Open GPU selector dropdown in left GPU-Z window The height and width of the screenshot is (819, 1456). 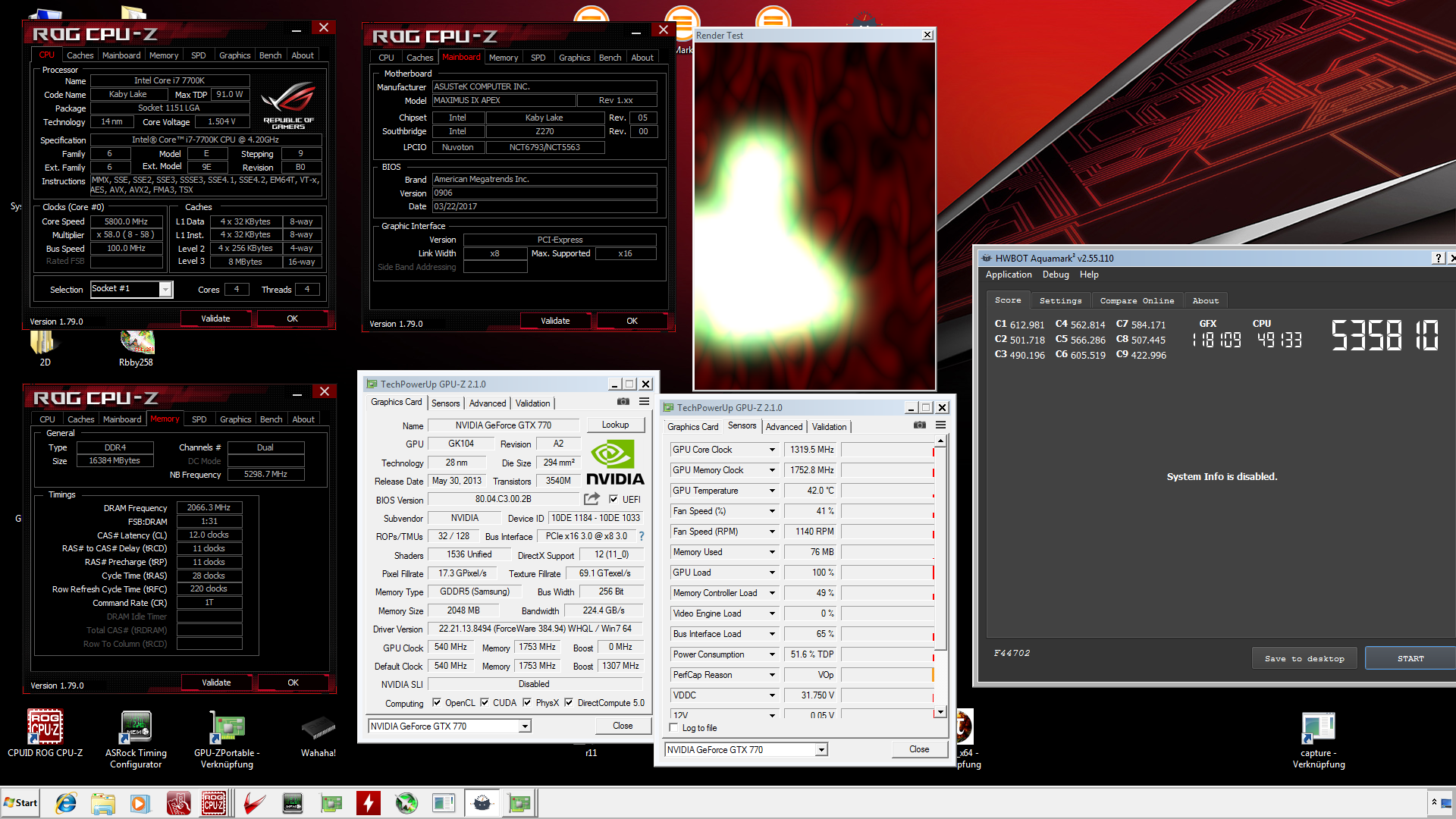(524, 726)
